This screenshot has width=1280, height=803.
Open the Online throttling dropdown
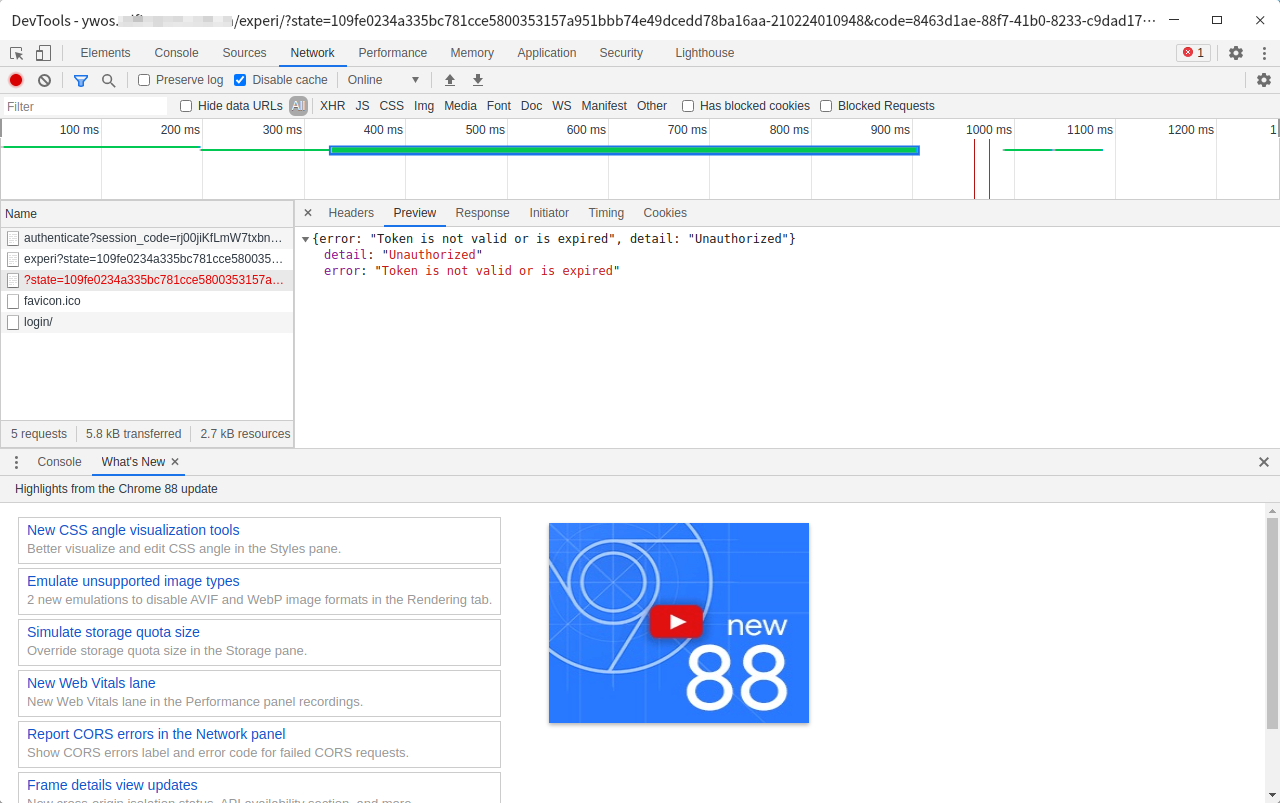[x=383, y=79]
